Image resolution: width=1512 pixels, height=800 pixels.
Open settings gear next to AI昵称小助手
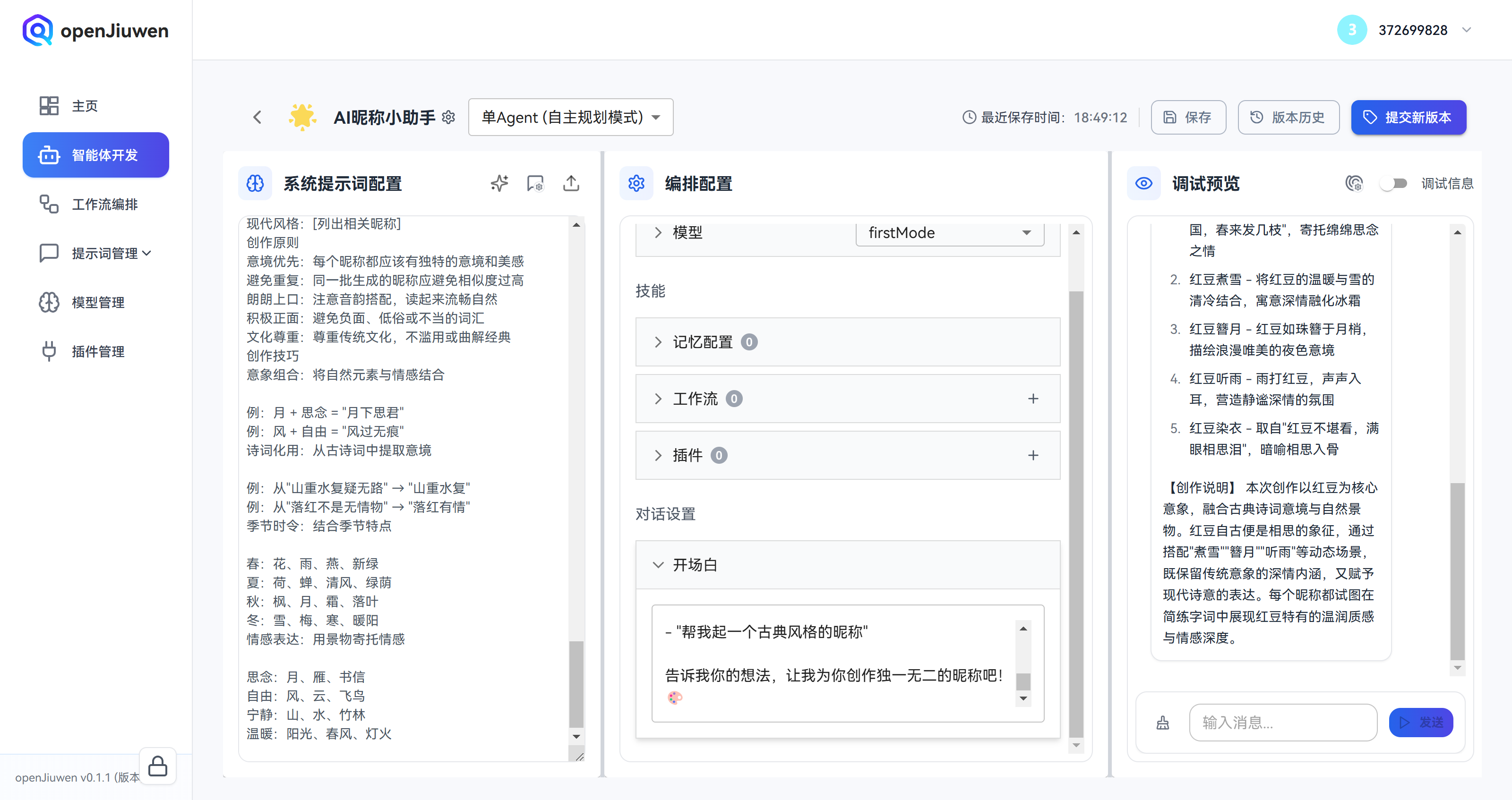(448, 117)
